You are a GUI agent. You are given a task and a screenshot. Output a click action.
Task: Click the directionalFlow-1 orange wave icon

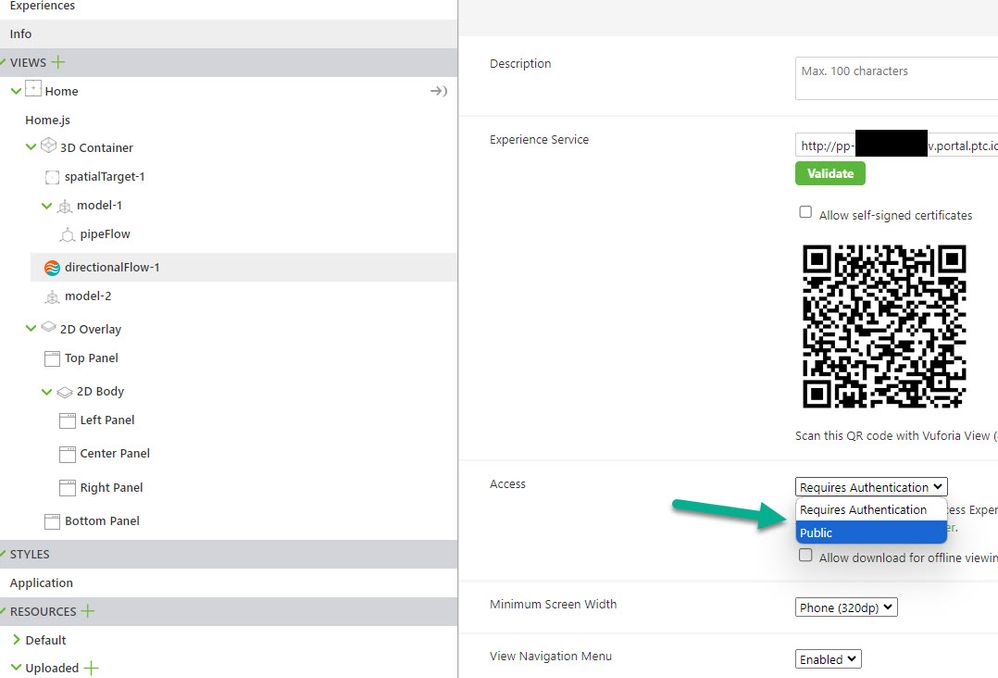(52, 267)
